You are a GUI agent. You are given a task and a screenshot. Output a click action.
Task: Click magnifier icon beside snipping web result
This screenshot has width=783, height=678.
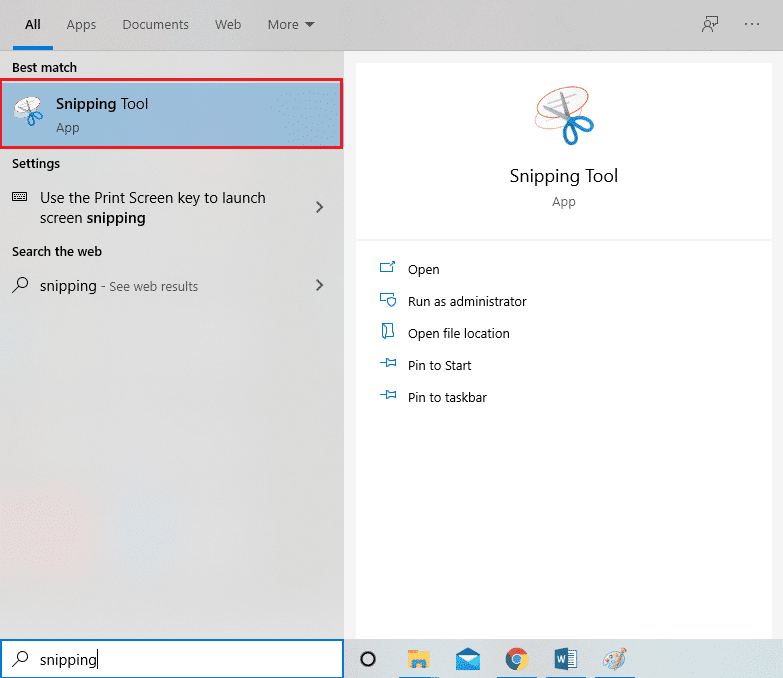point(20,285)
